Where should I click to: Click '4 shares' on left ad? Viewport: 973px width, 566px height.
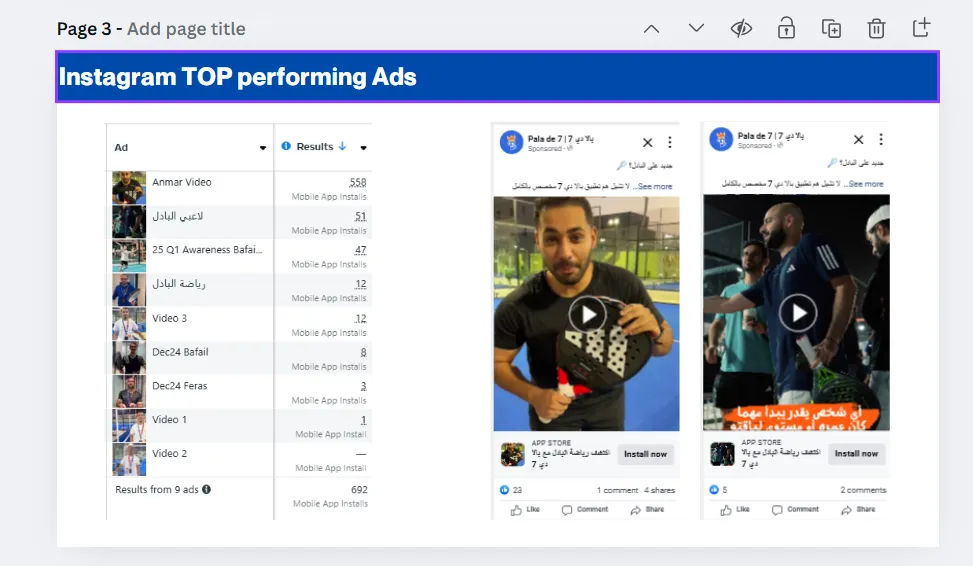coord(660,490)
